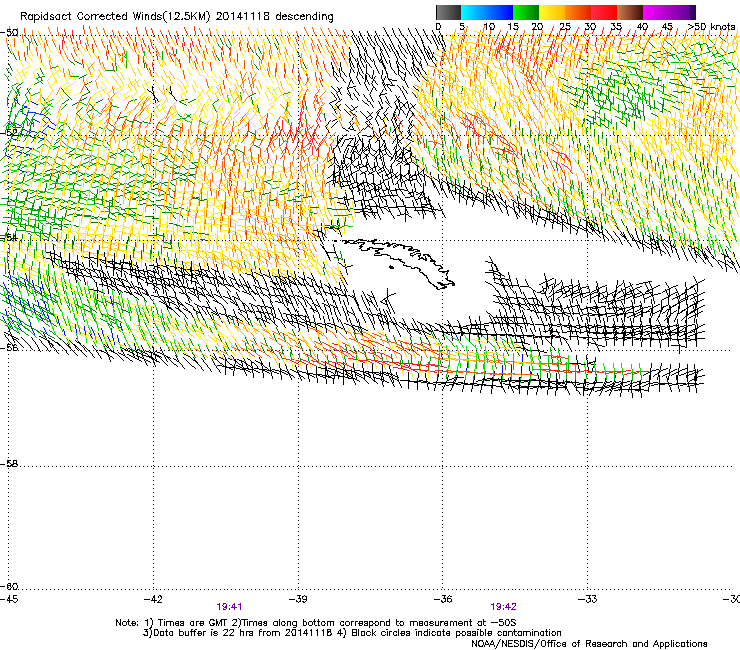The height and width of the screenshot is (650, 740).
Task: Click the -45 longitude axis label
Action: (x=9, y=599)
